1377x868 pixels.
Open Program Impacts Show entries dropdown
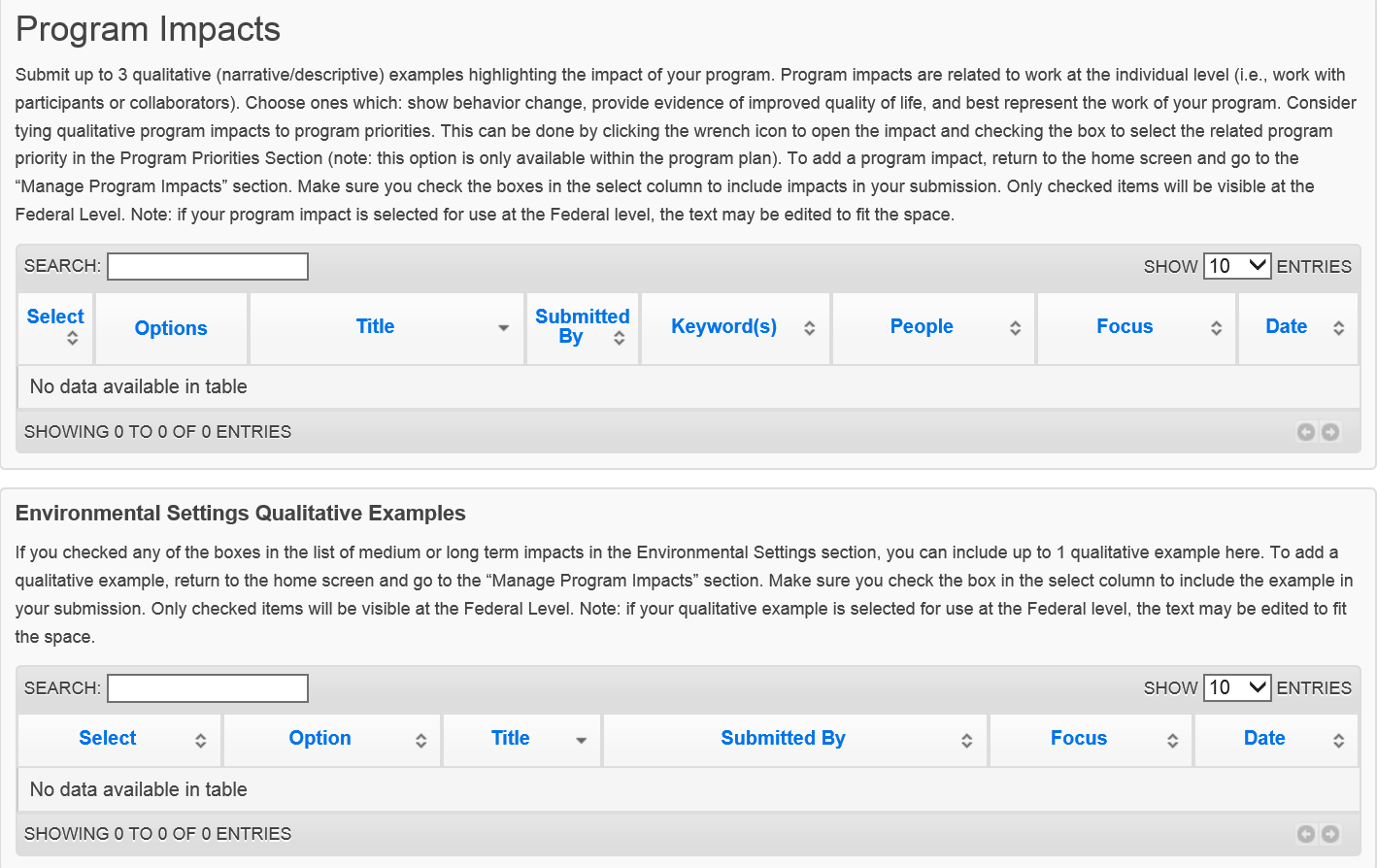(1236, 266)
